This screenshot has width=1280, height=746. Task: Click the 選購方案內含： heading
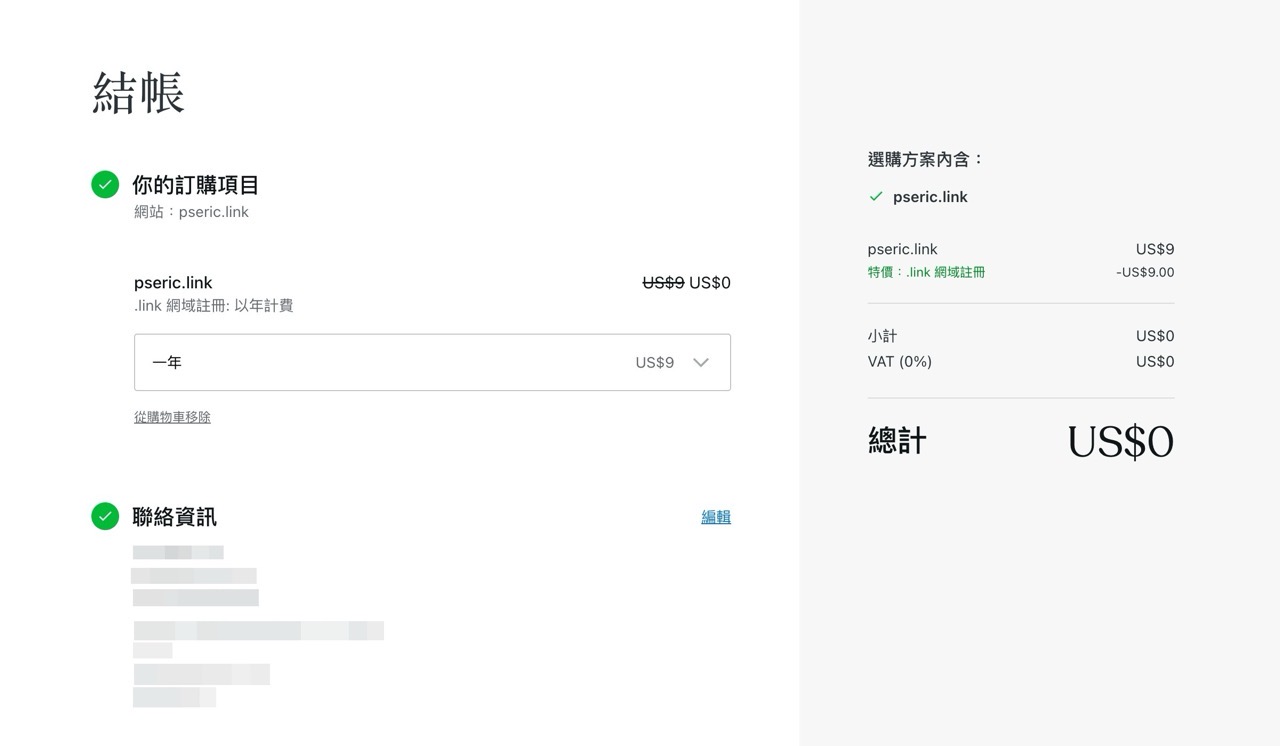pyautogui.click(x=926, y=159)
